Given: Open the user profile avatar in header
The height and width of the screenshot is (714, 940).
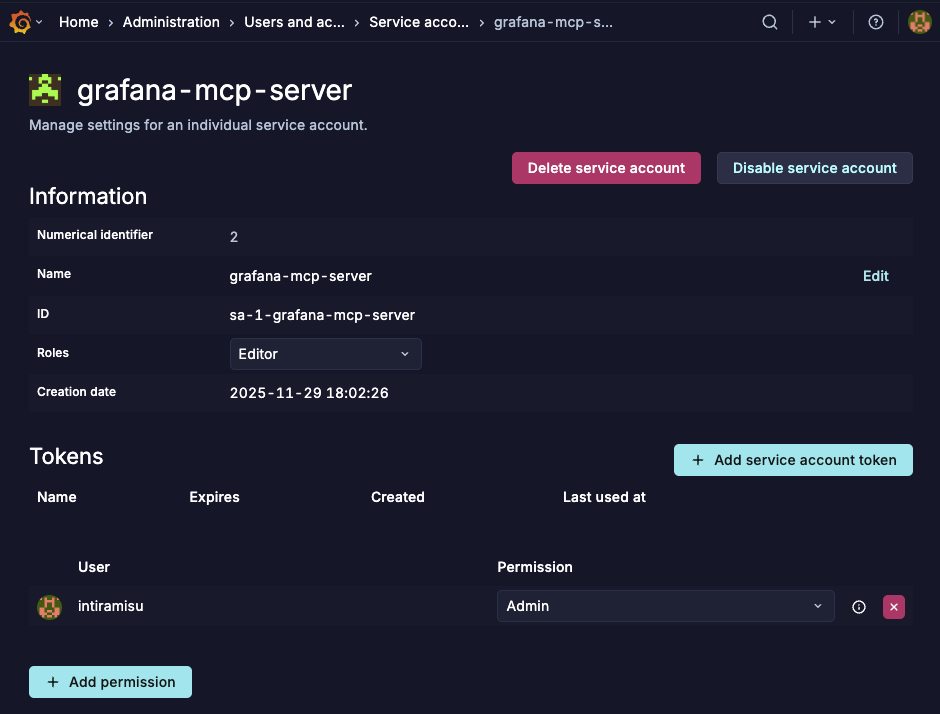Looking at the screenshot, I should tap(919, 22).
